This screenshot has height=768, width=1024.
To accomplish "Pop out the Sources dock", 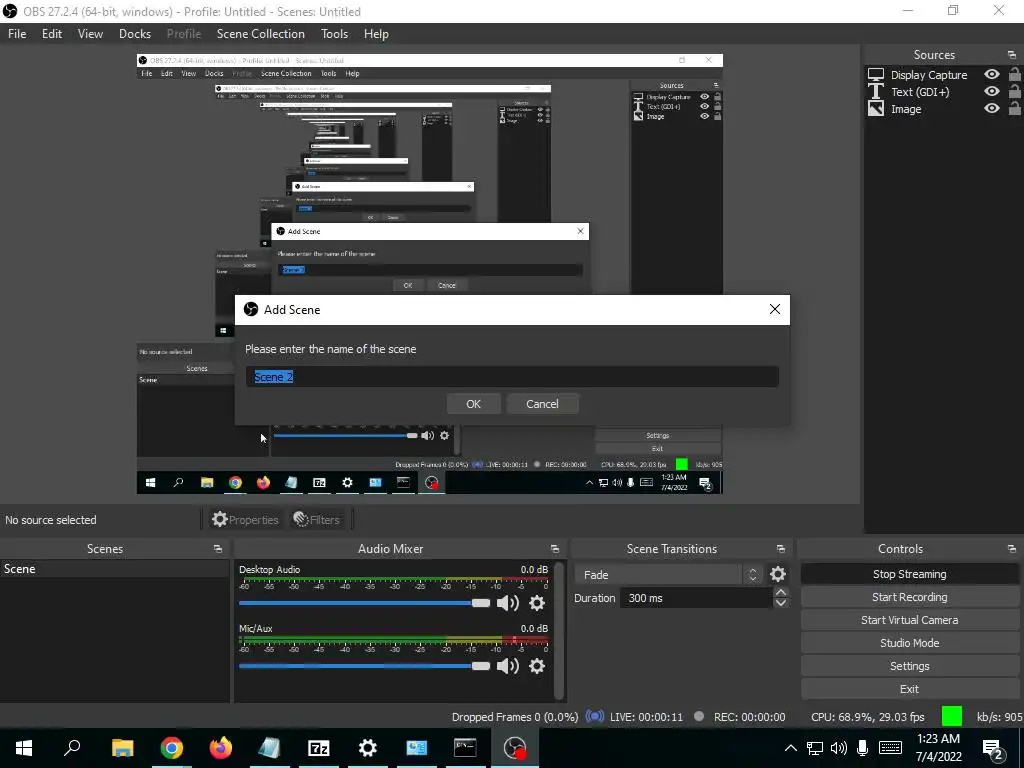I will pos(1012,55).
